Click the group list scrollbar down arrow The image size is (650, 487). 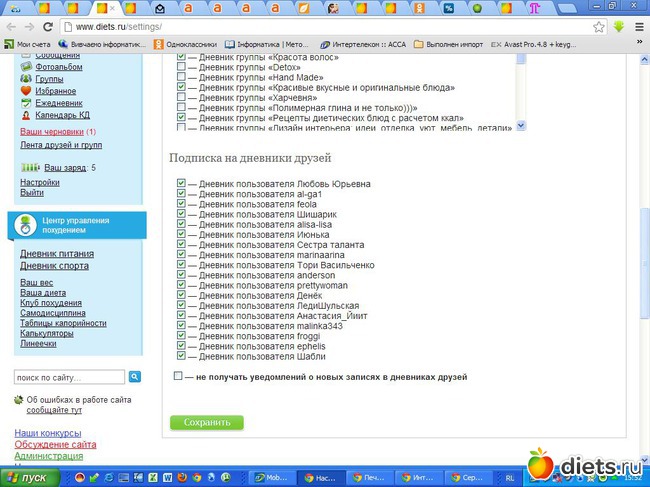tap(519, 127)
